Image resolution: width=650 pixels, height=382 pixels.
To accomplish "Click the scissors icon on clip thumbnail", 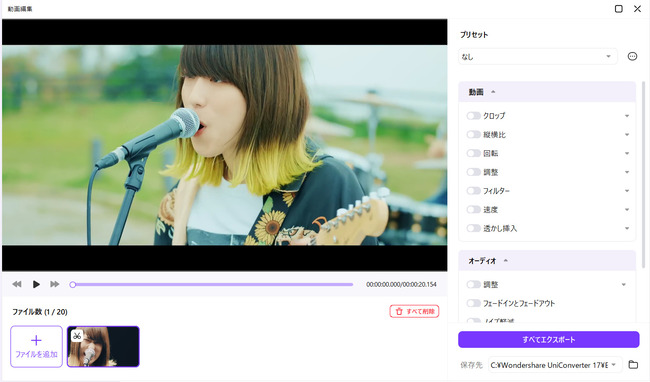I will [x=77, y=336].
